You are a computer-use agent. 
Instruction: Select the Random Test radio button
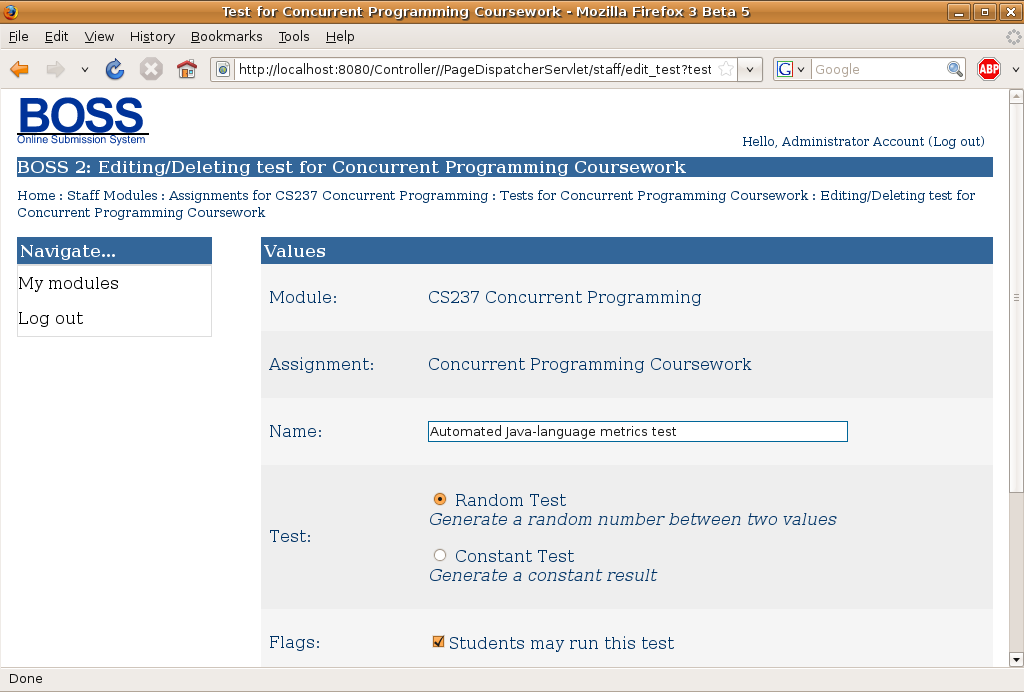[440, 499]
